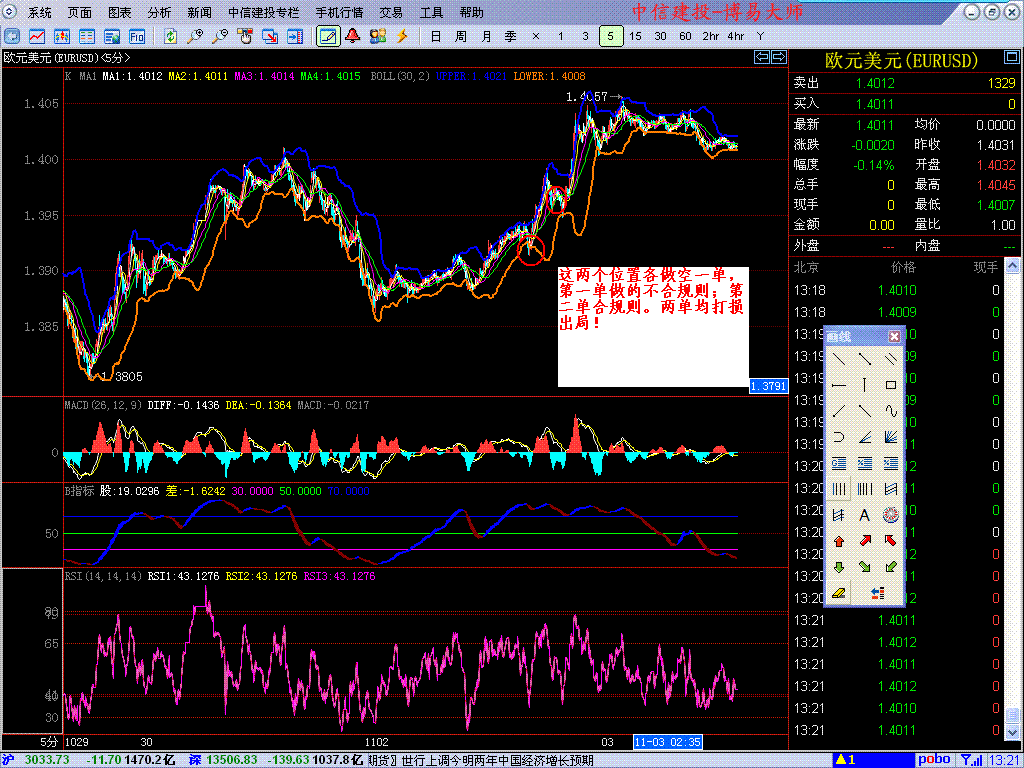This screenshot has height=768, width=1024.
Task: Click the eraser tool in drawing palette
Action: 839,593
